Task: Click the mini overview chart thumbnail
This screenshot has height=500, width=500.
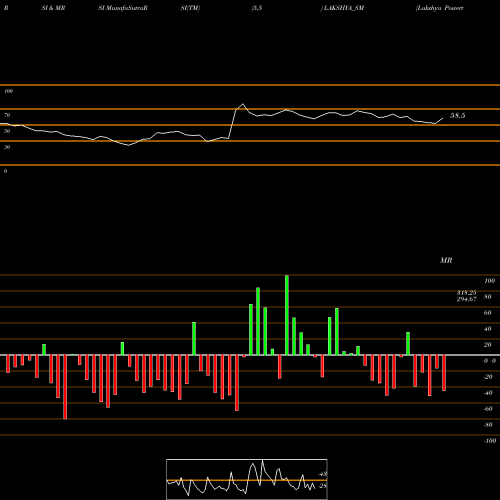Action: point(247,479)
